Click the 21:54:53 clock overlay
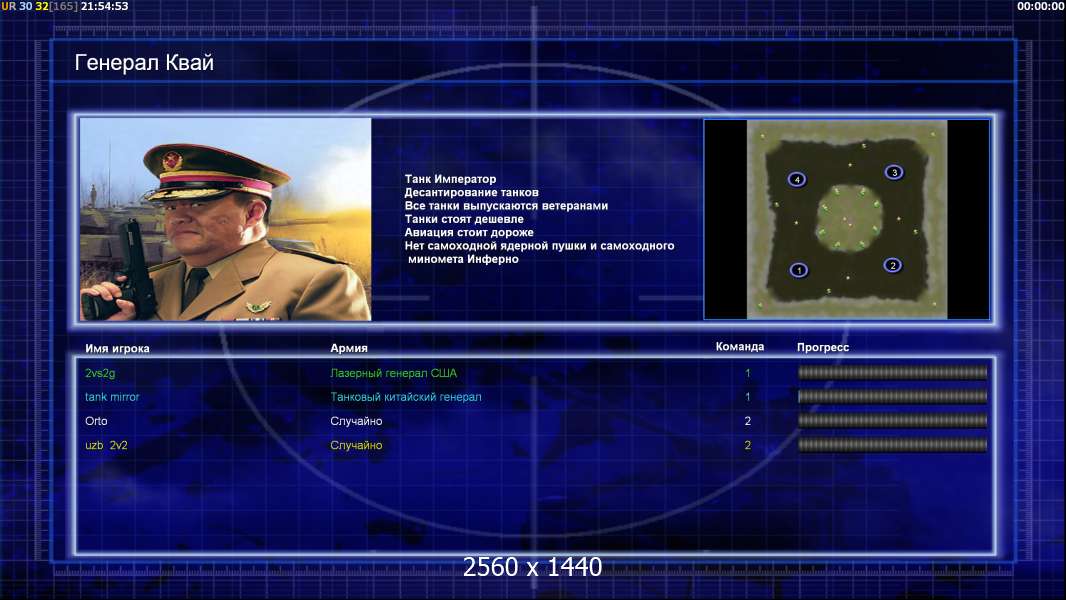The width and height of the screenshot is (1066, 600). pyautogui.click(x=104, y=6)
